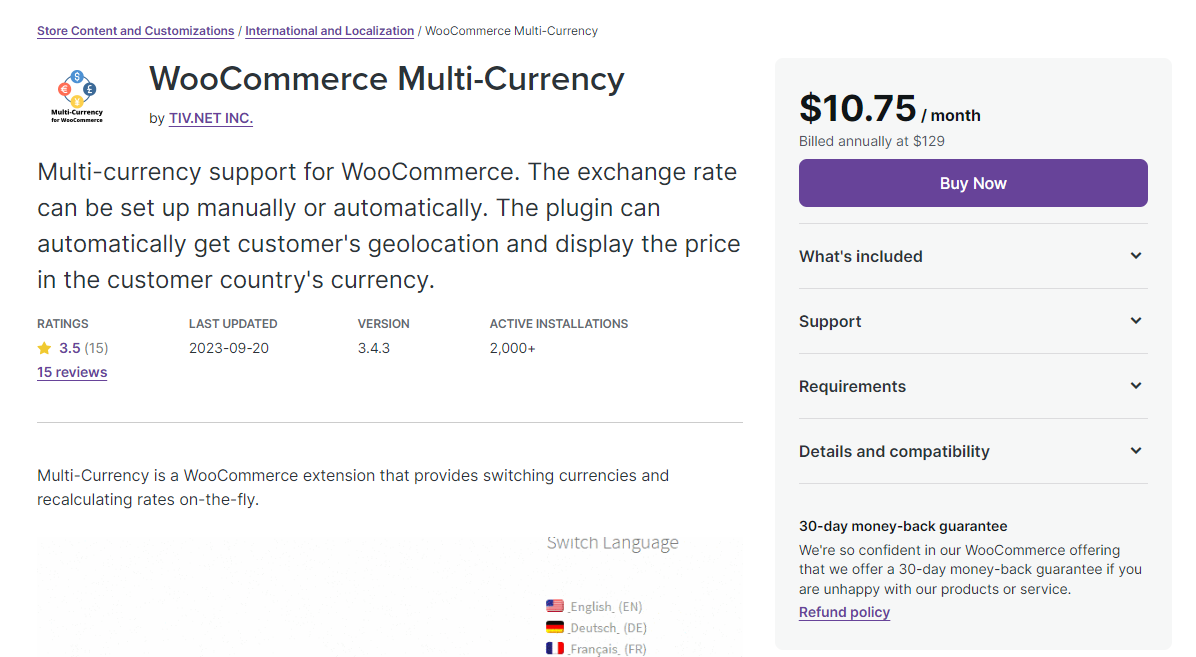Go to International and Localization breadcrumb
Screen dimensions: 1196x657
330,31
